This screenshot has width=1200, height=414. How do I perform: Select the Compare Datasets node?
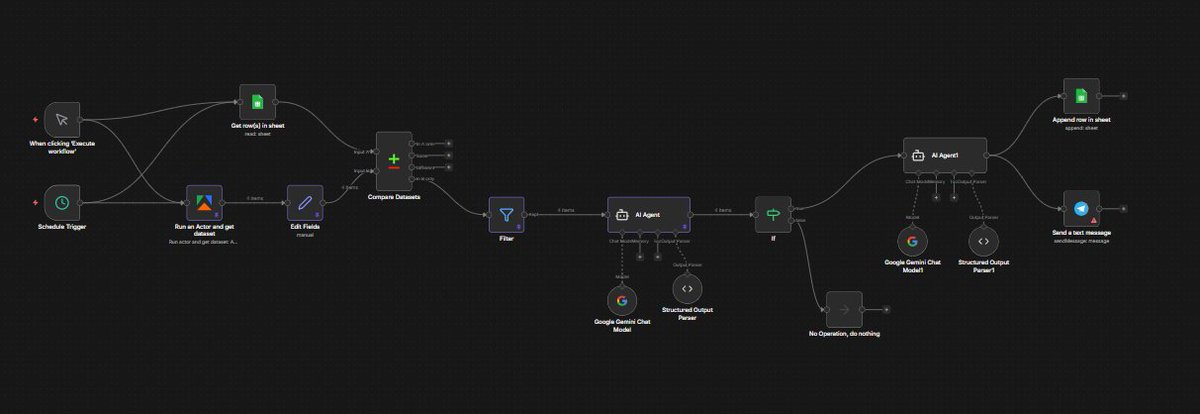(x=394, y=160)
